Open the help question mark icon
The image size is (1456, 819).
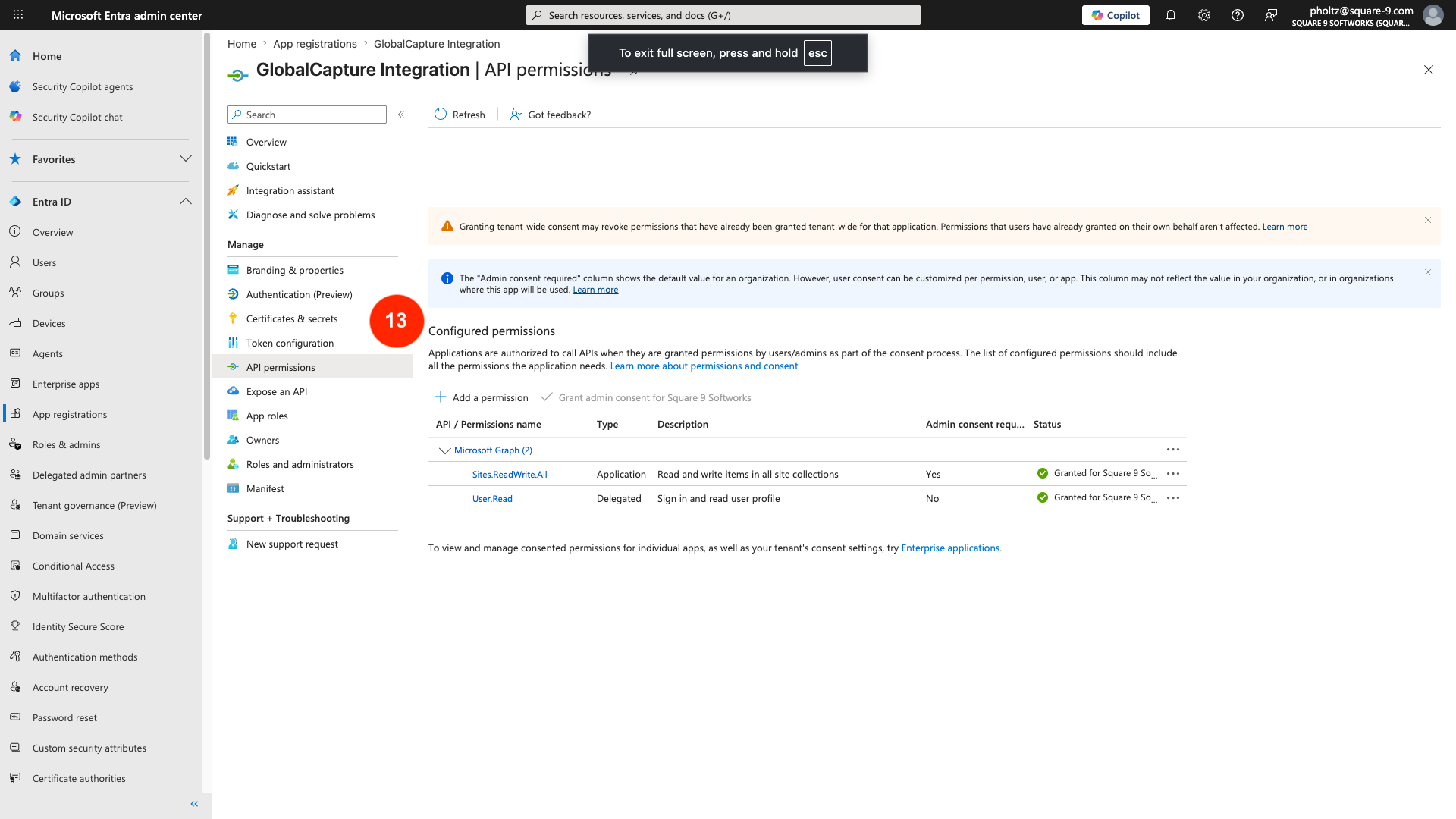(1238, 15)
